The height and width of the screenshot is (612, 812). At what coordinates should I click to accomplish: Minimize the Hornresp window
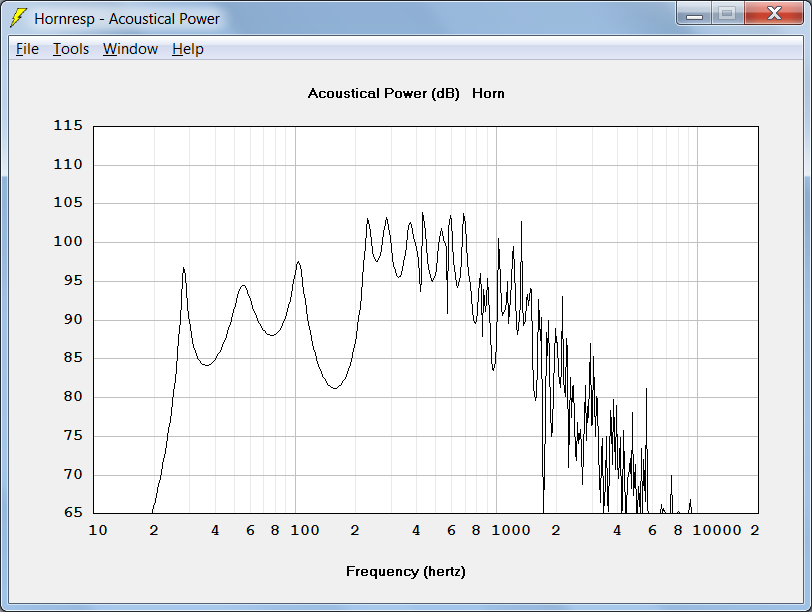pyautogui.click(x=694, y=13)
